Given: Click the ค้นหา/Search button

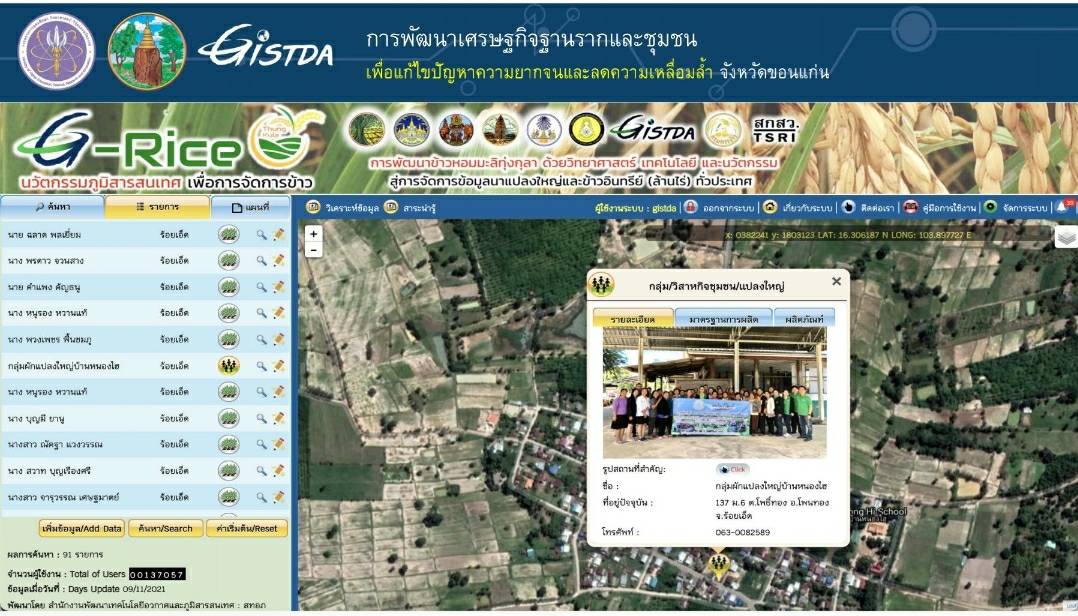Looking at the screenshot, I should pyautogui.click(x=166, y=529).
